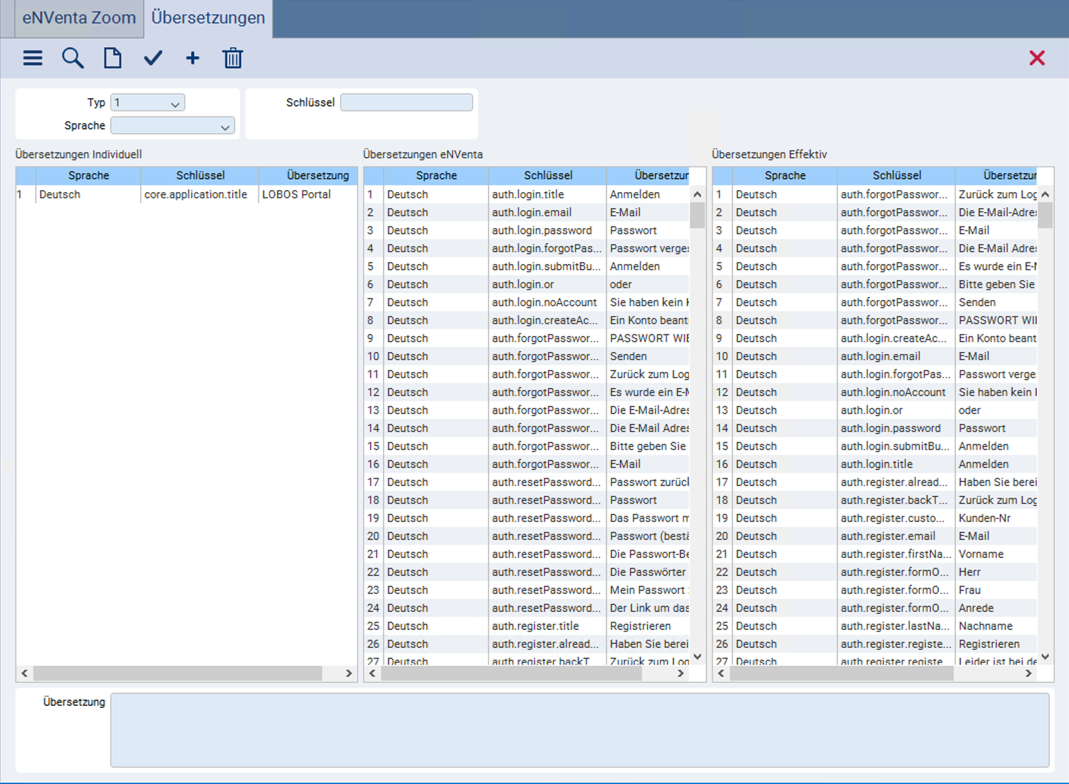Click Sprache column header in Effektiv table

(785, 175)
